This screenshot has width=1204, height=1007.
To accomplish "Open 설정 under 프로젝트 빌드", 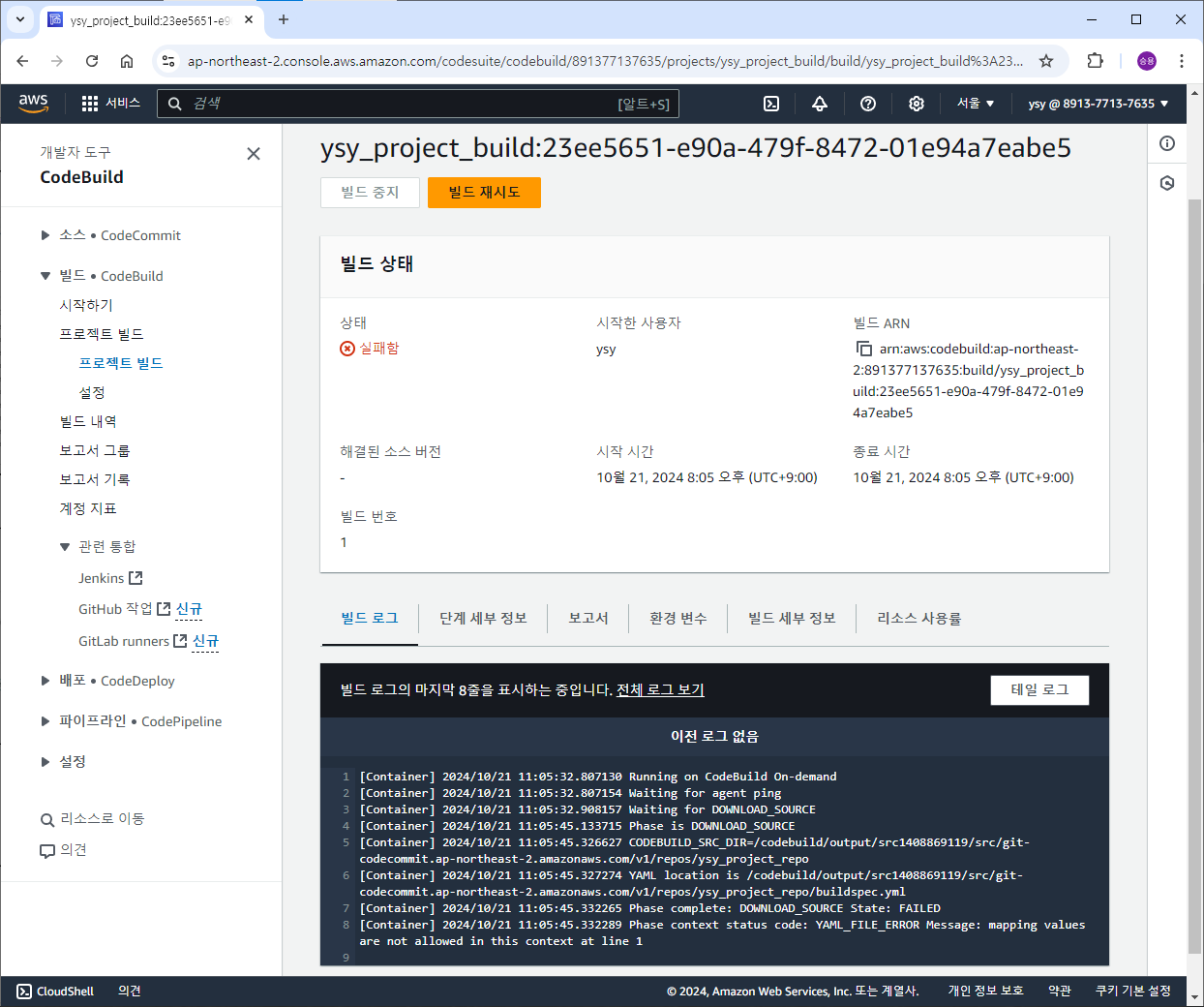I will (x=92, y=392).
